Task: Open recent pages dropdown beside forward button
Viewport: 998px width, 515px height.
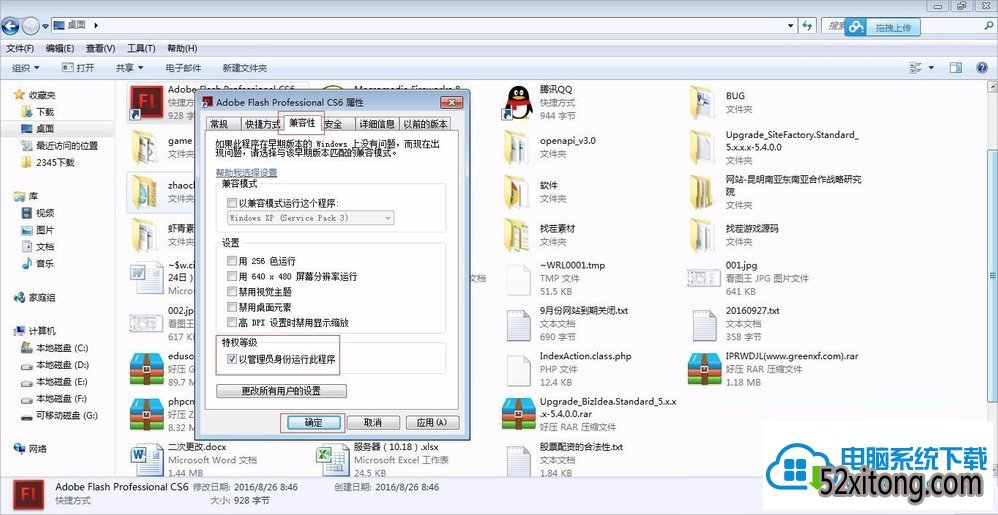Action: click(45, 26)
